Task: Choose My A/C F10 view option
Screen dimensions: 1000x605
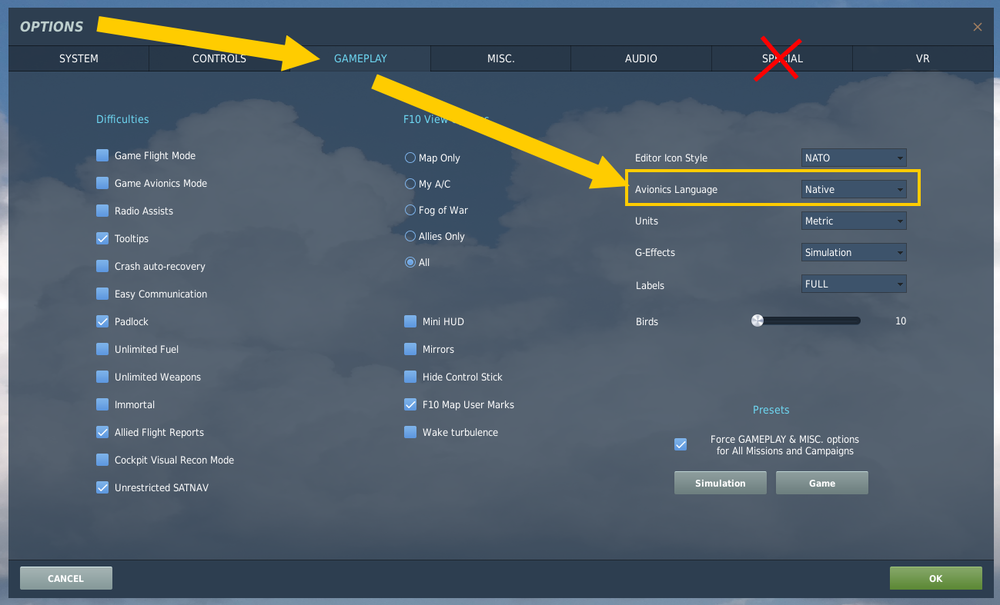Action: pos(410,184)
